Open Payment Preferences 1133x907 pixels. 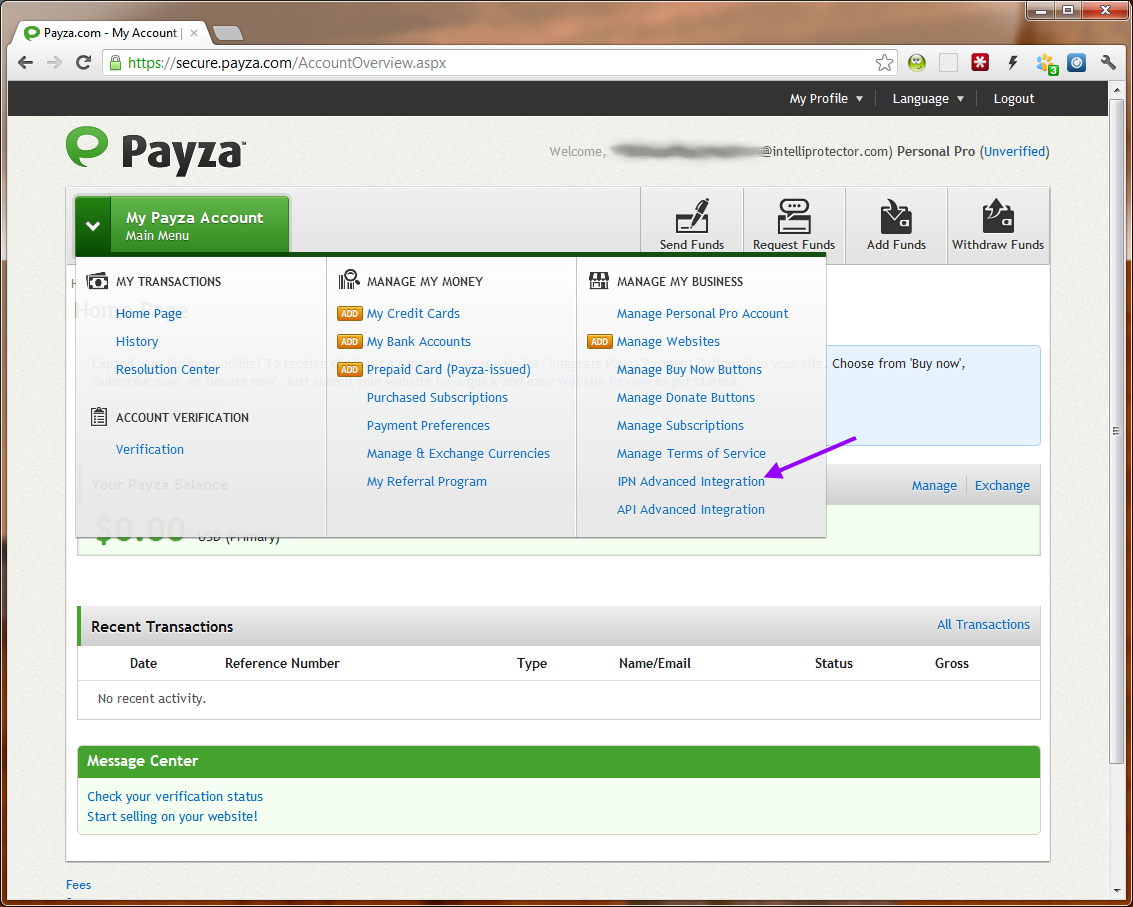pyautogui.click(x=428, y=426)
